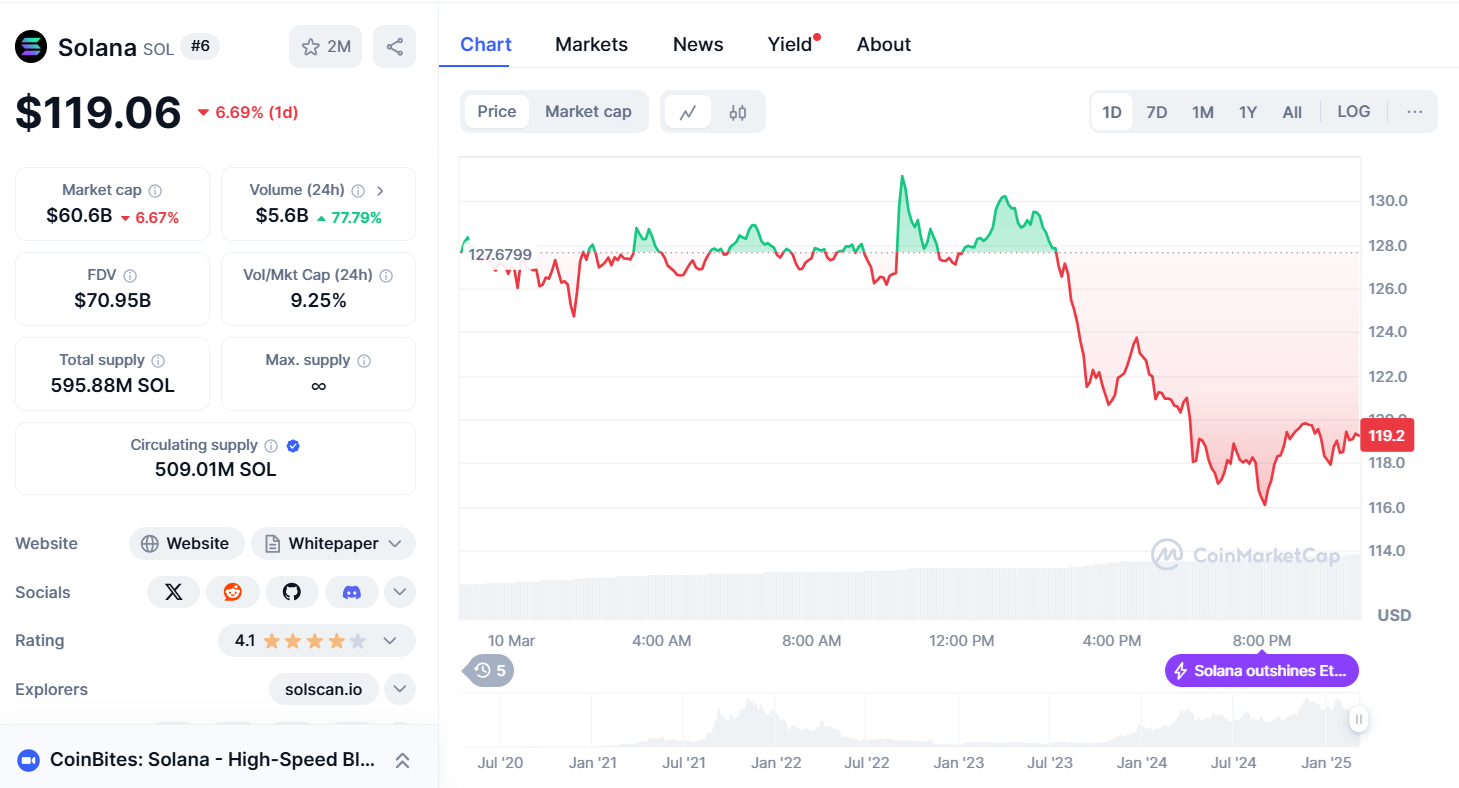Expand the Whitepaper dropdown

(x=395, y=544)
